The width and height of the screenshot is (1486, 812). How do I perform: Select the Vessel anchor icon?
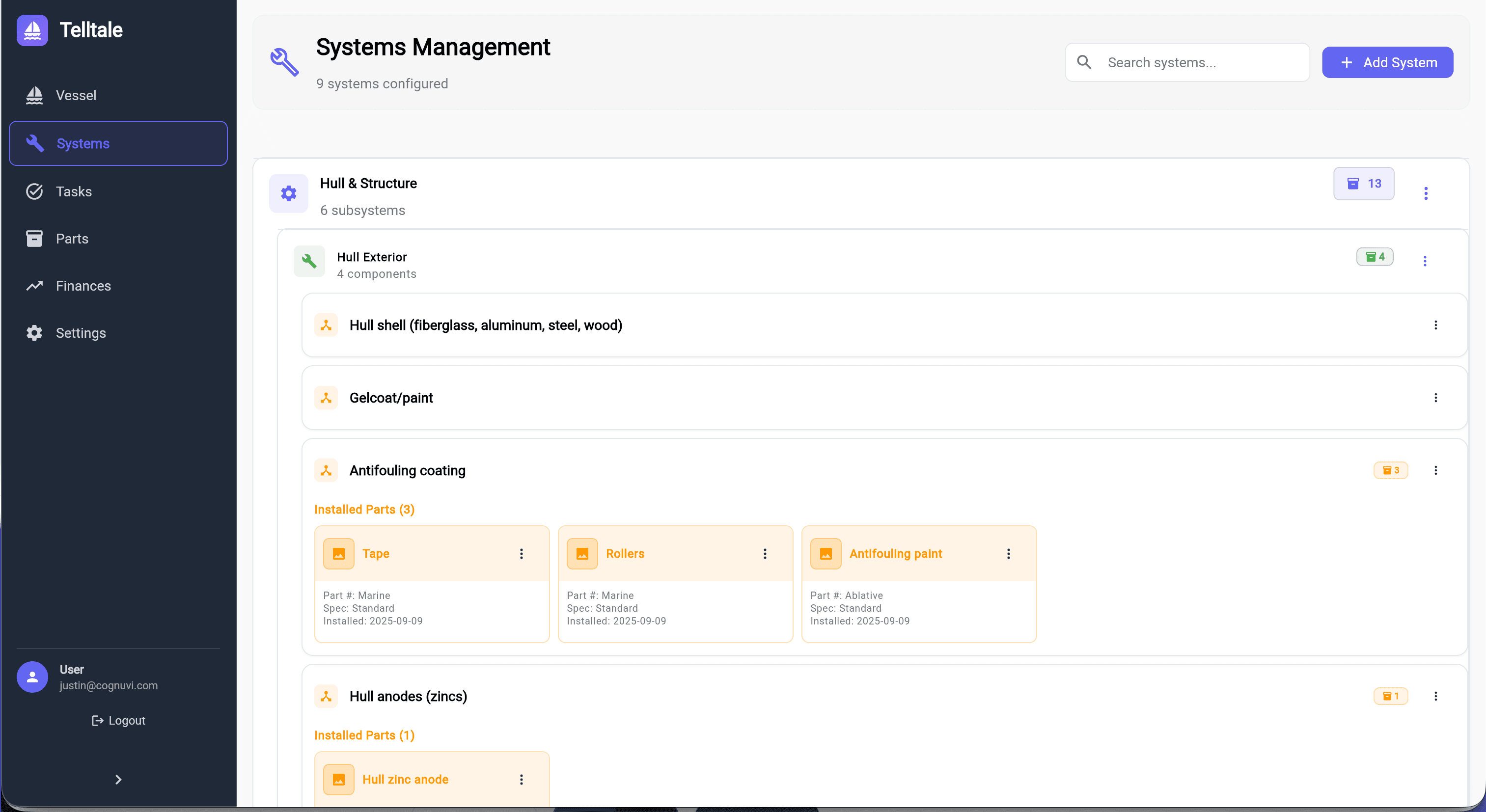coord(34,95)
